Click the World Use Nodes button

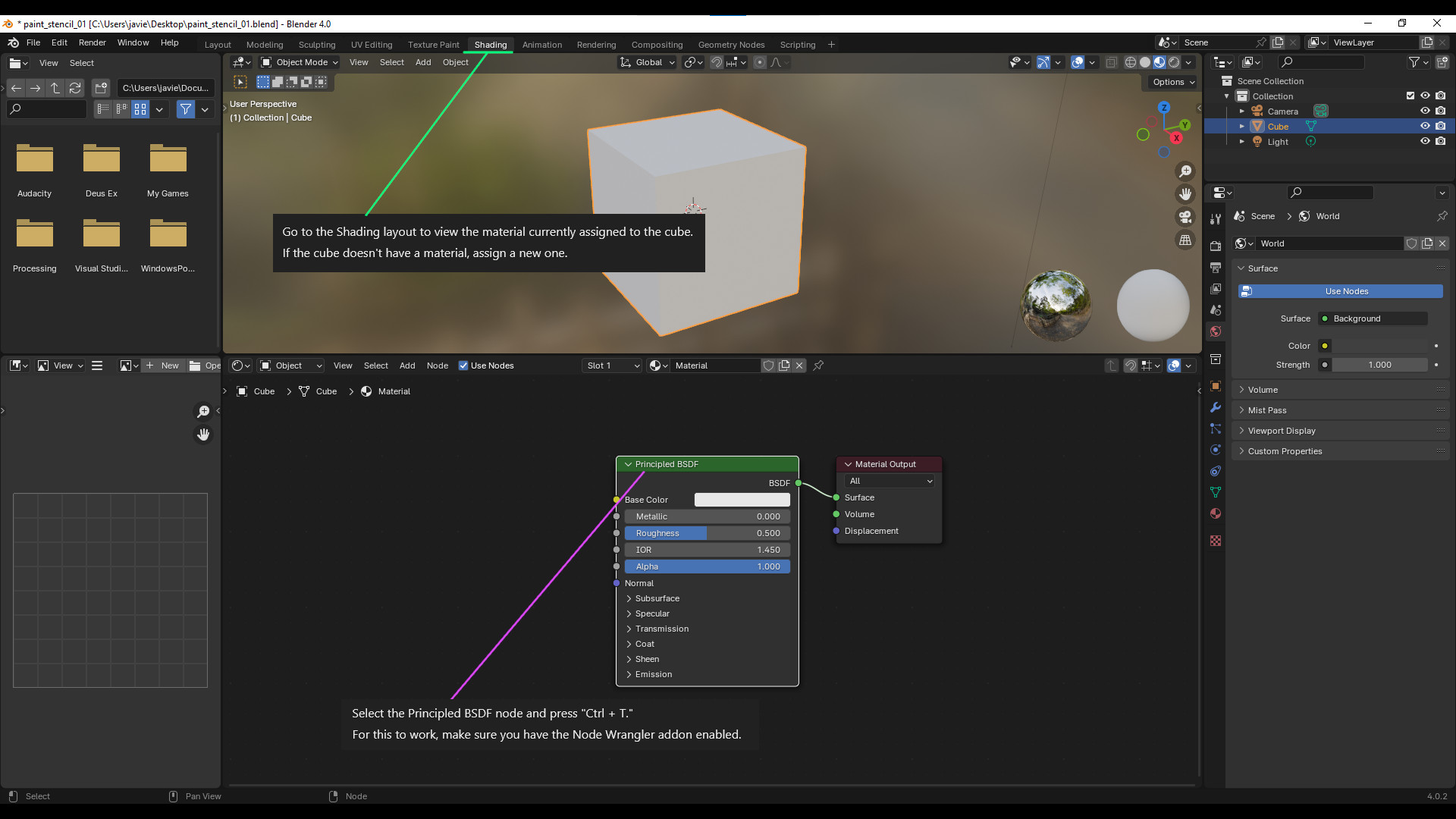[x=1340, y=291]
